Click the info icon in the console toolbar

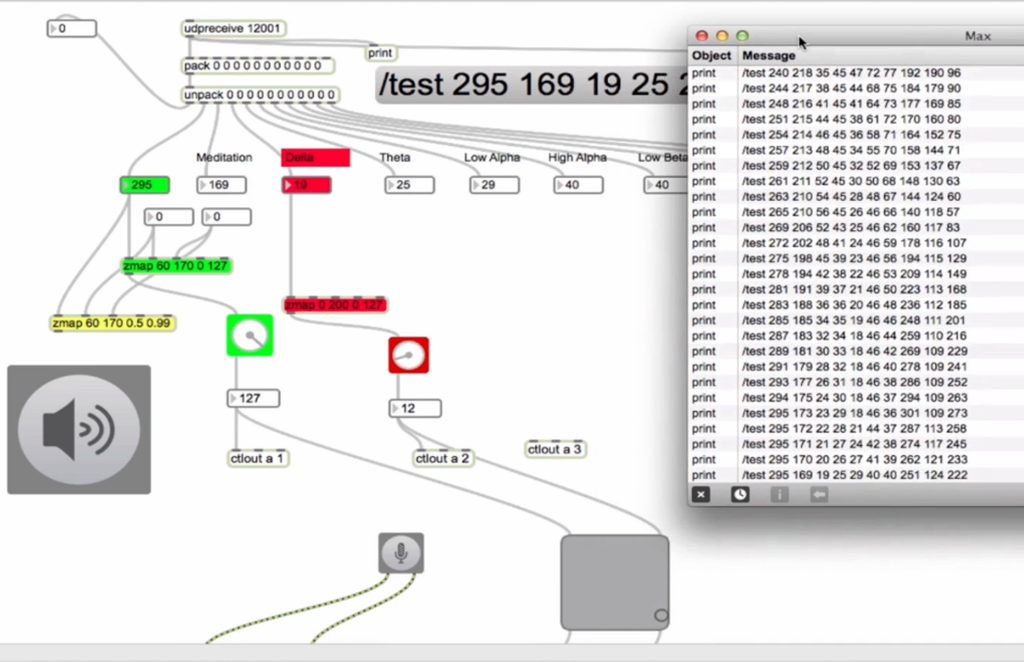pyautogui.click(x=779, y=494)
